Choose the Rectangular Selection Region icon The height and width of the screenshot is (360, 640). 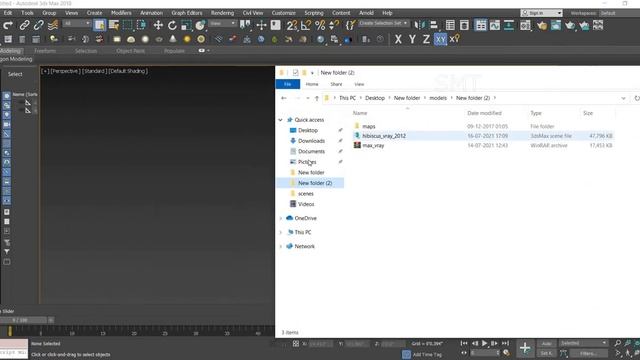128,25
